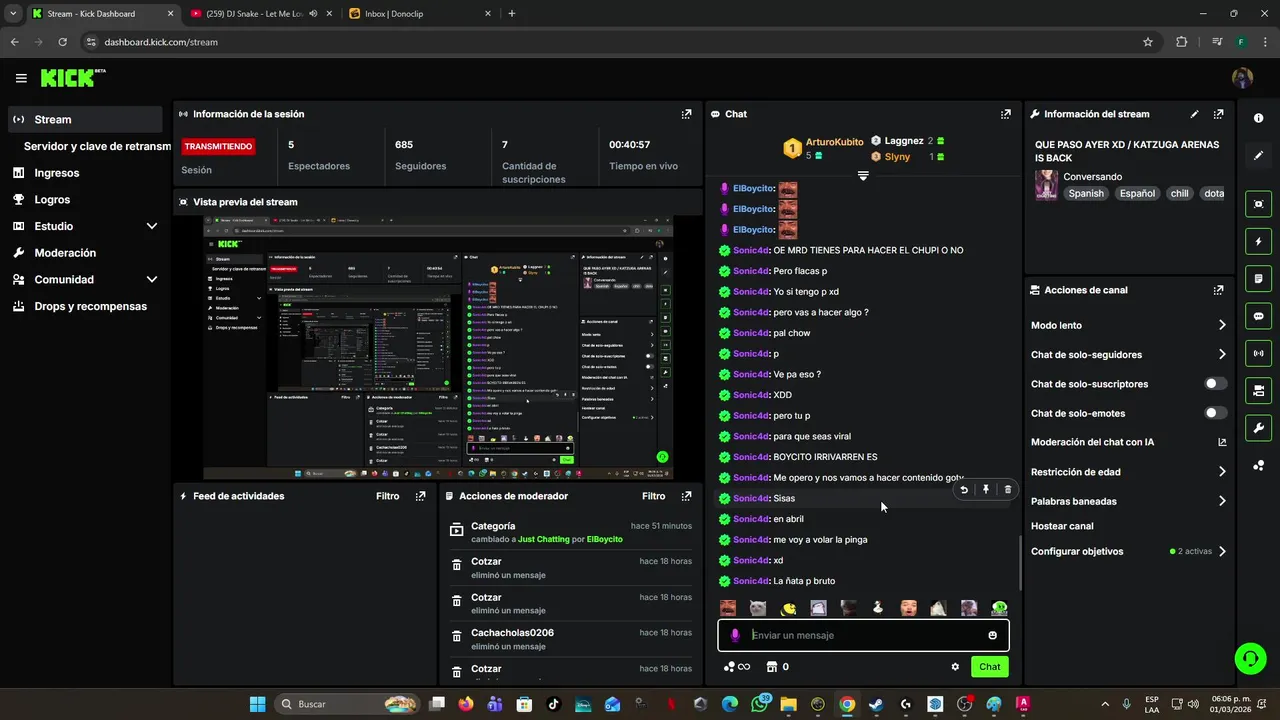Open Palabras baneadas options arrow
1280x720 pixels.
pyautogui.click(x=1222, y=501)
